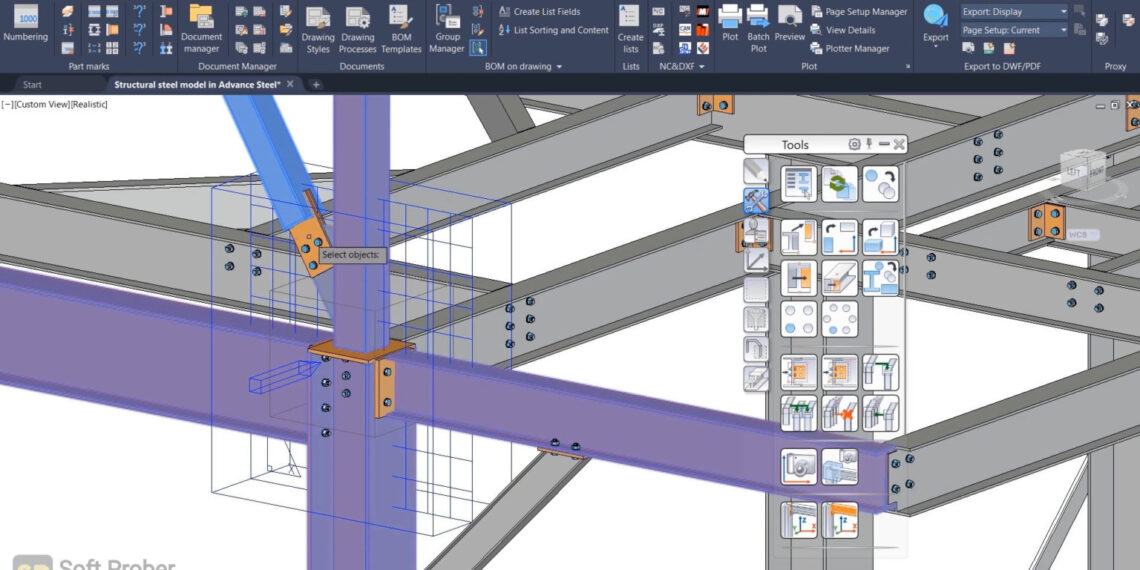1140x570 pixels.
Task: Open the WCS coordinate system dropdown
Action: (x=1083, y=235)
